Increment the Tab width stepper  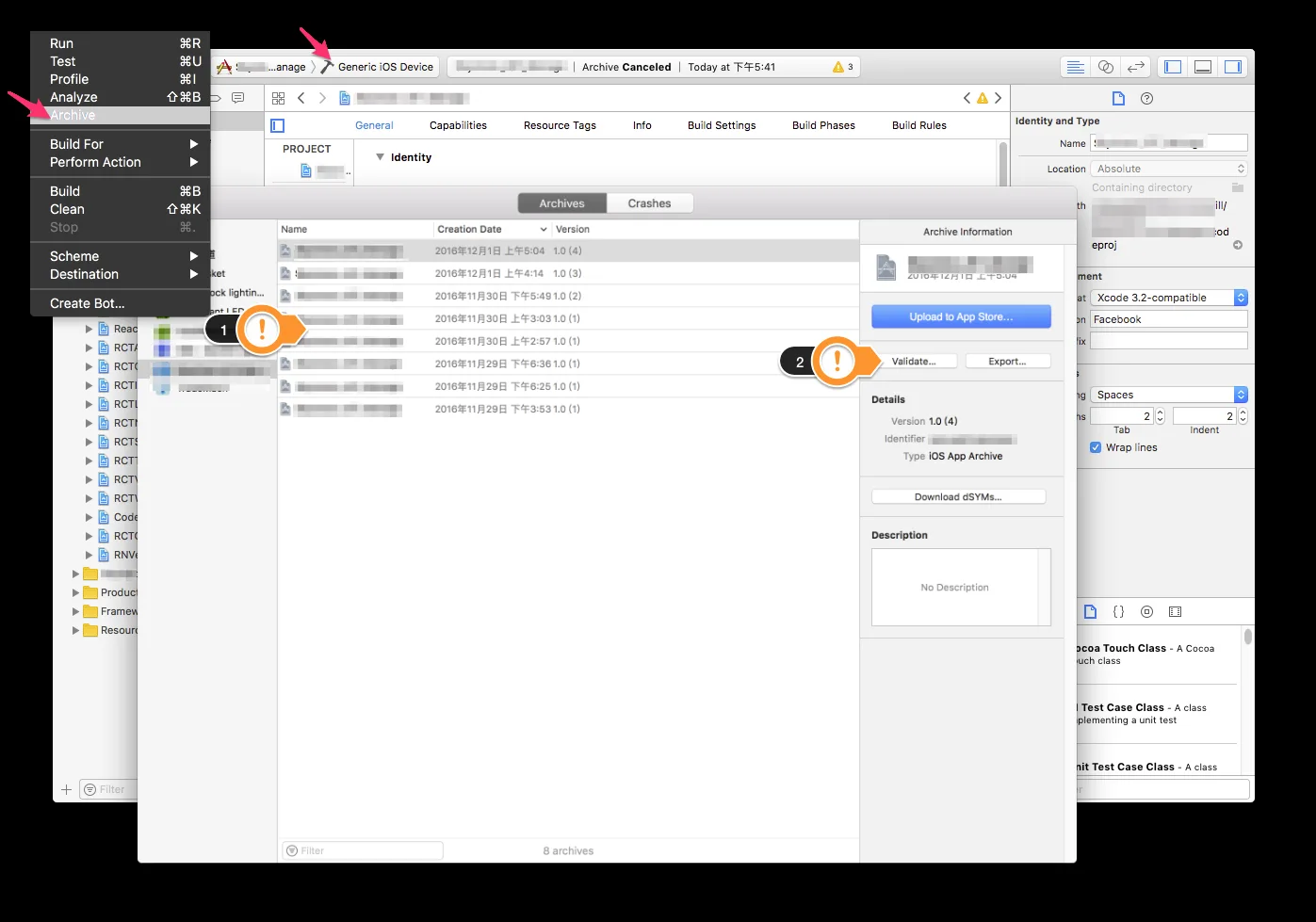click(1160, 412)
